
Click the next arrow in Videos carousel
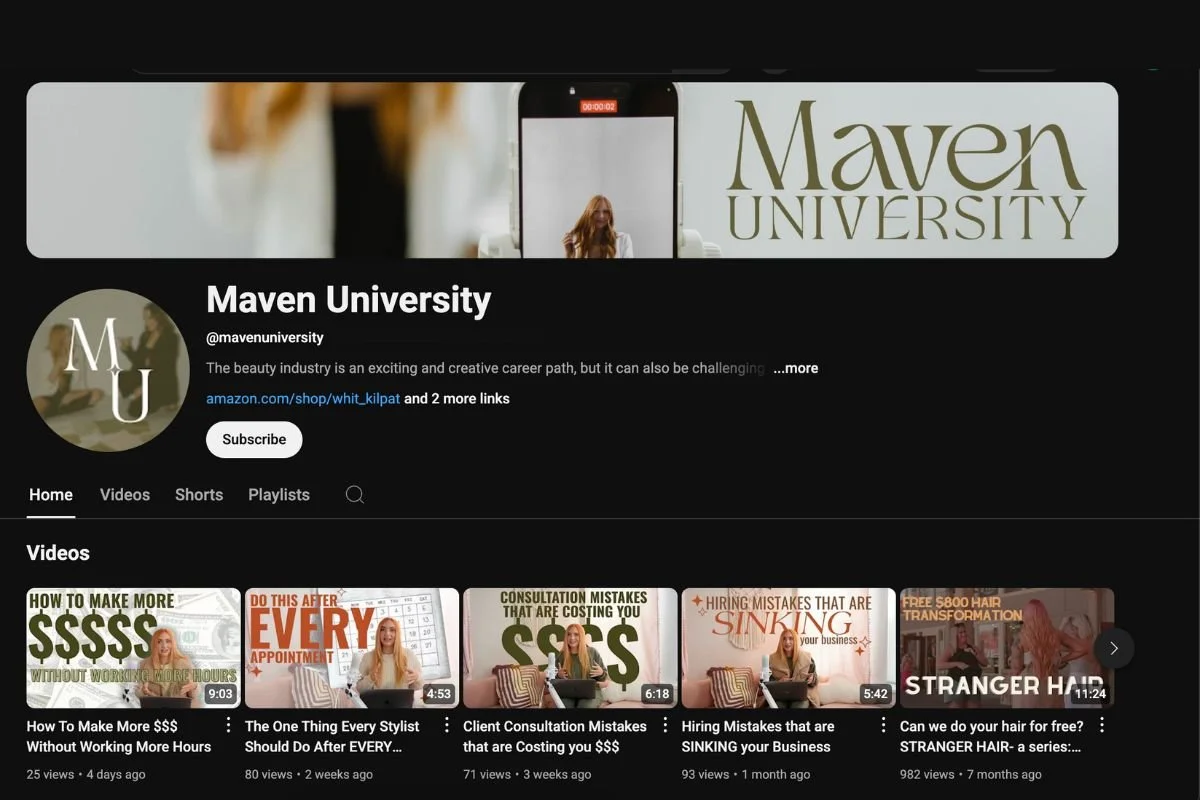[1114, 648]
